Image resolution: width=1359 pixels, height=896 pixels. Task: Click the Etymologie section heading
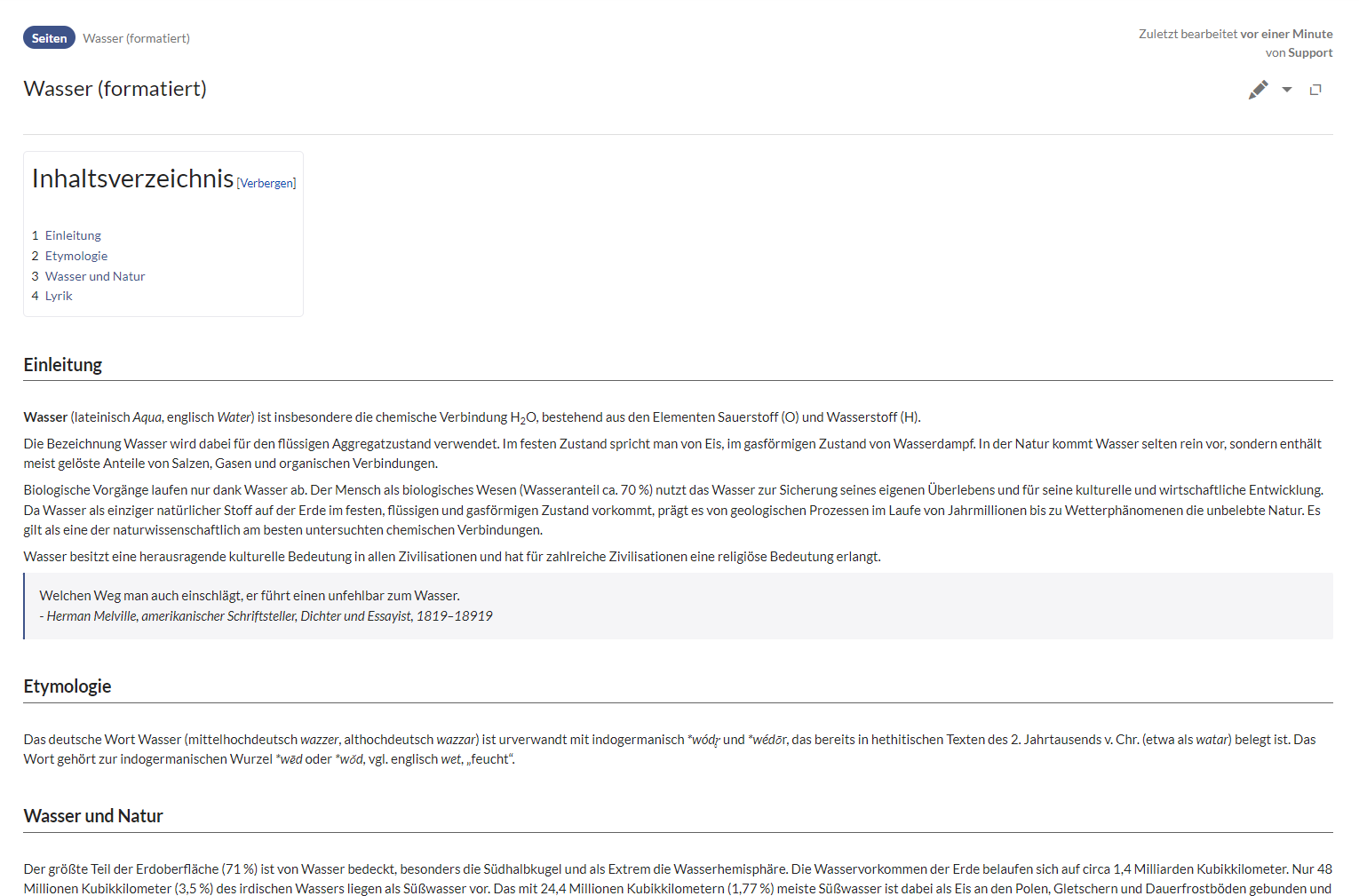(x=68, y=686)
